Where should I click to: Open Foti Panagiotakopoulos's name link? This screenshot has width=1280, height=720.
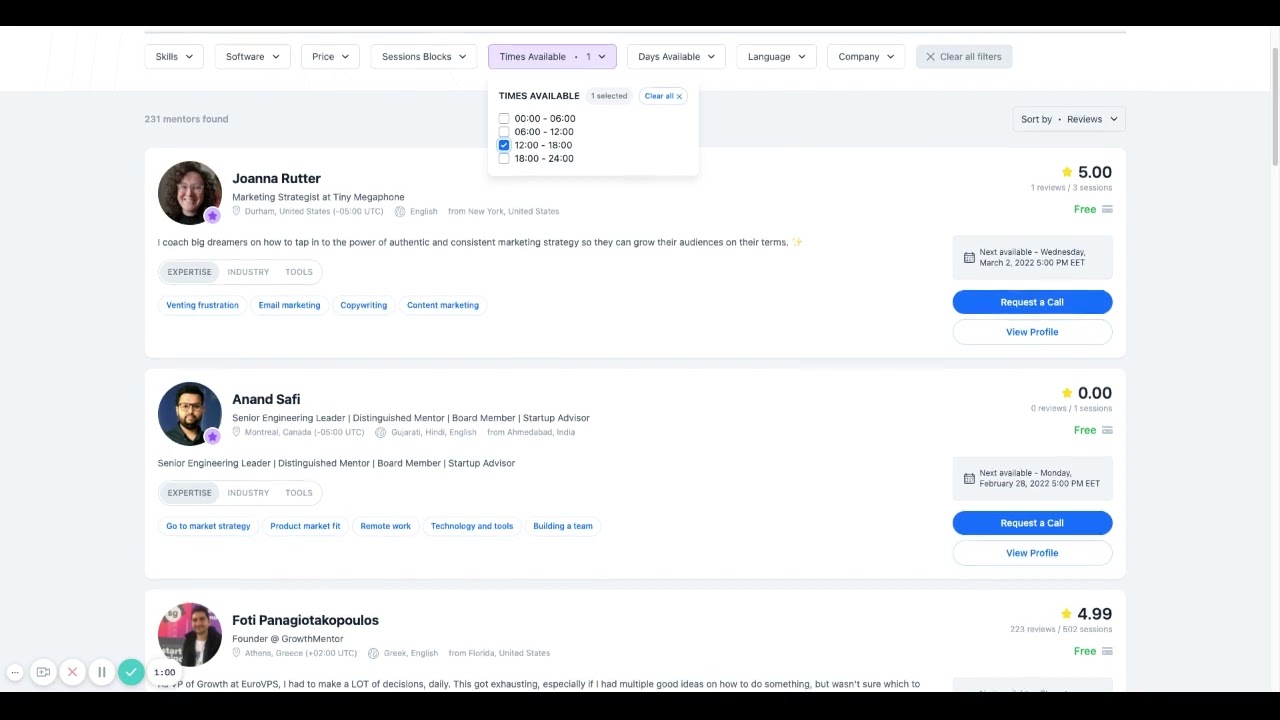(305, 620)
